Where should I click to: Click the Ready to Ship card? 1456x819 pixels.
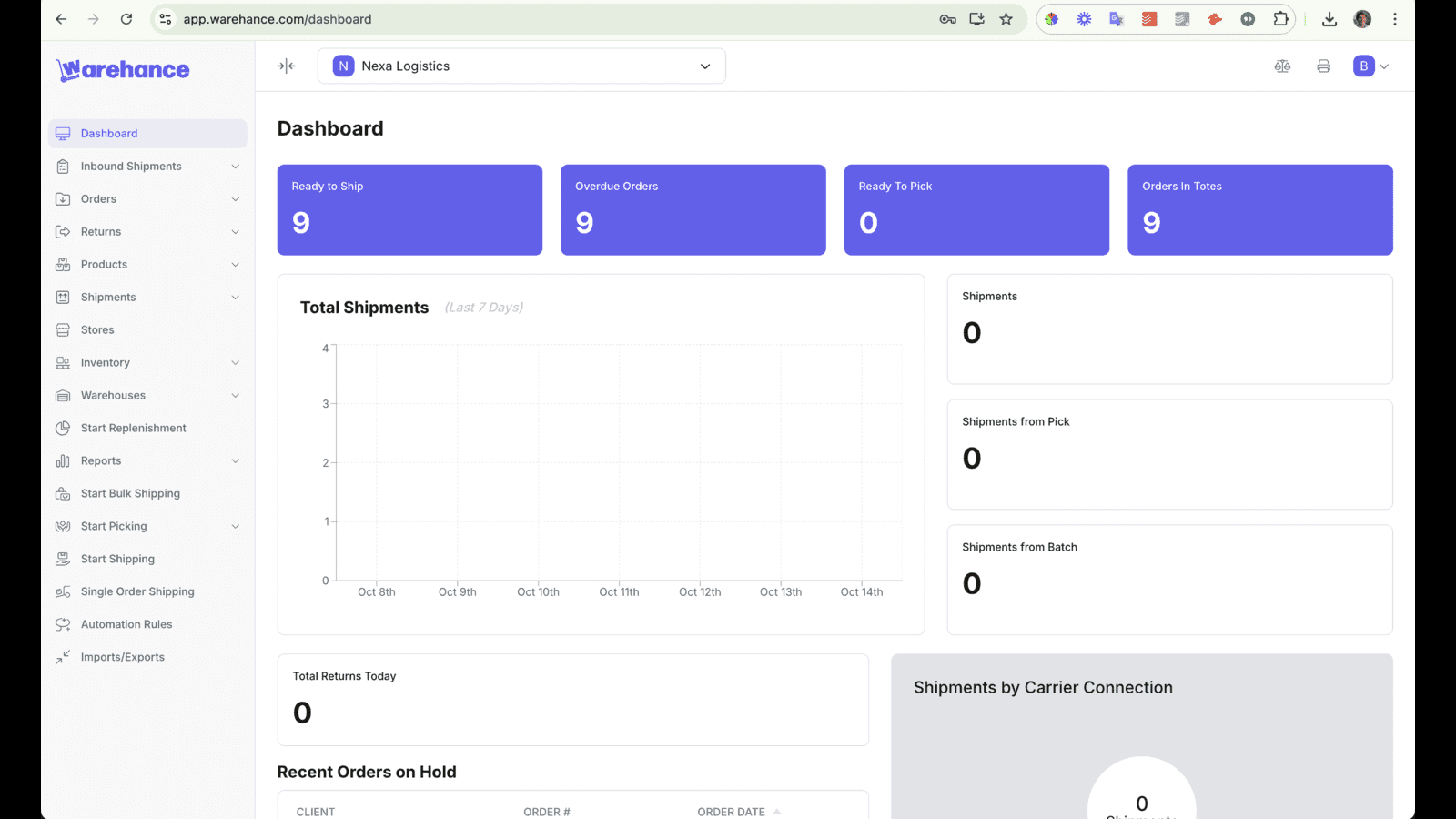(x=409, y=209)
